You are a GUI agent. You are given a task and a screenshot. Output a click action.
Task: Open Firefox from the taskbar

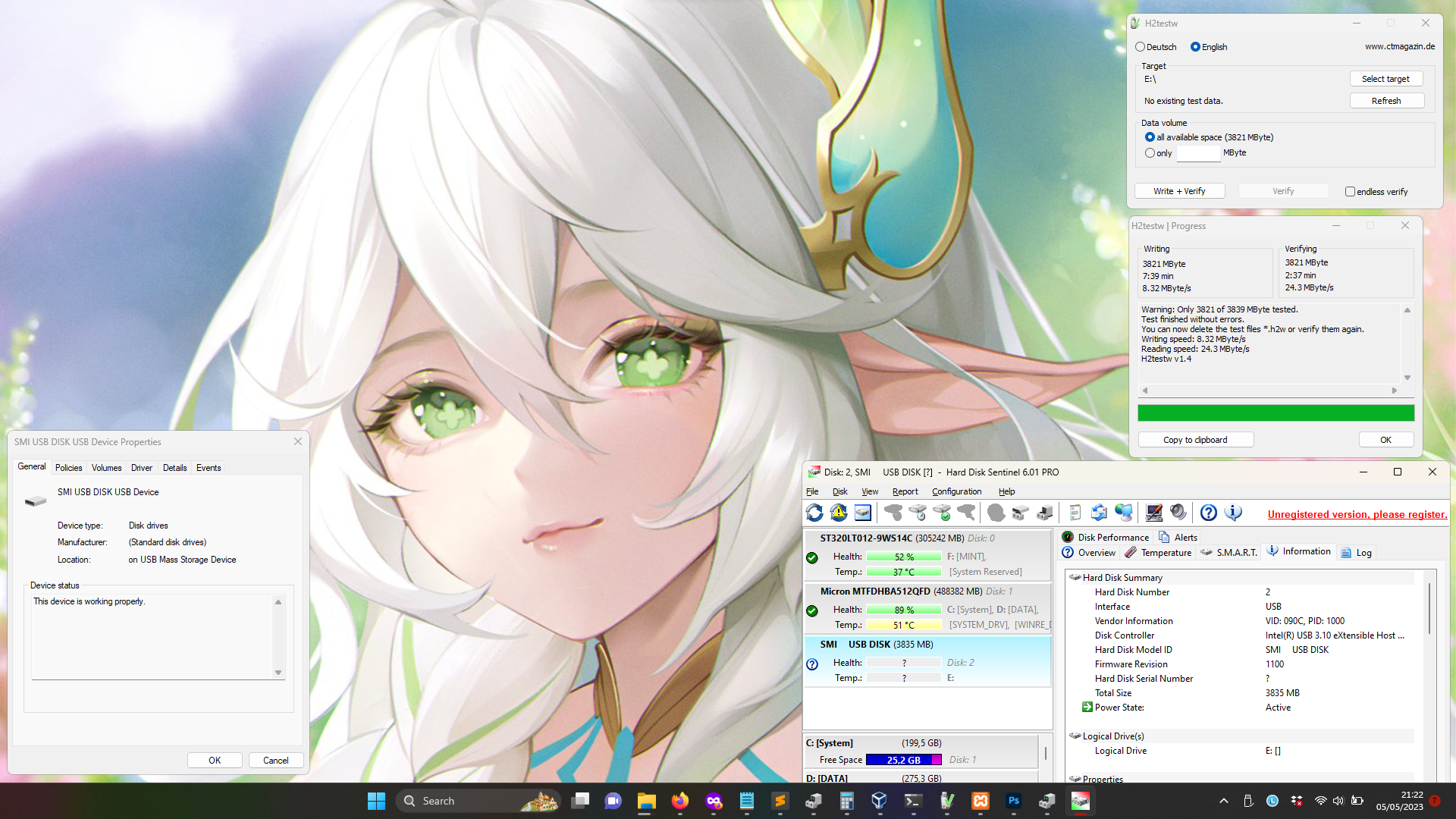[679, 801]
